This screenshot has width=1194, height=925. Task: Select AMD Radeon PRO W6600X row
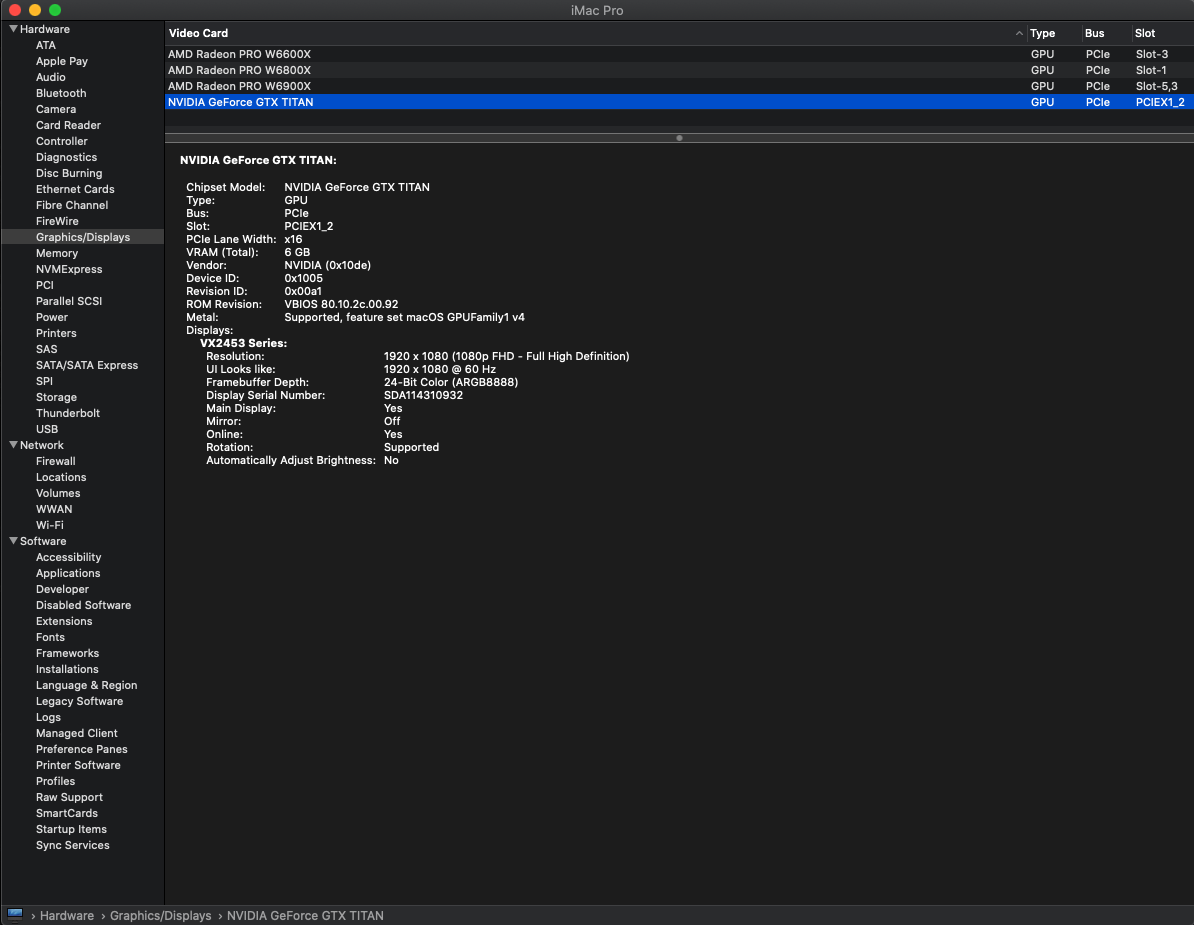(679, 54)
